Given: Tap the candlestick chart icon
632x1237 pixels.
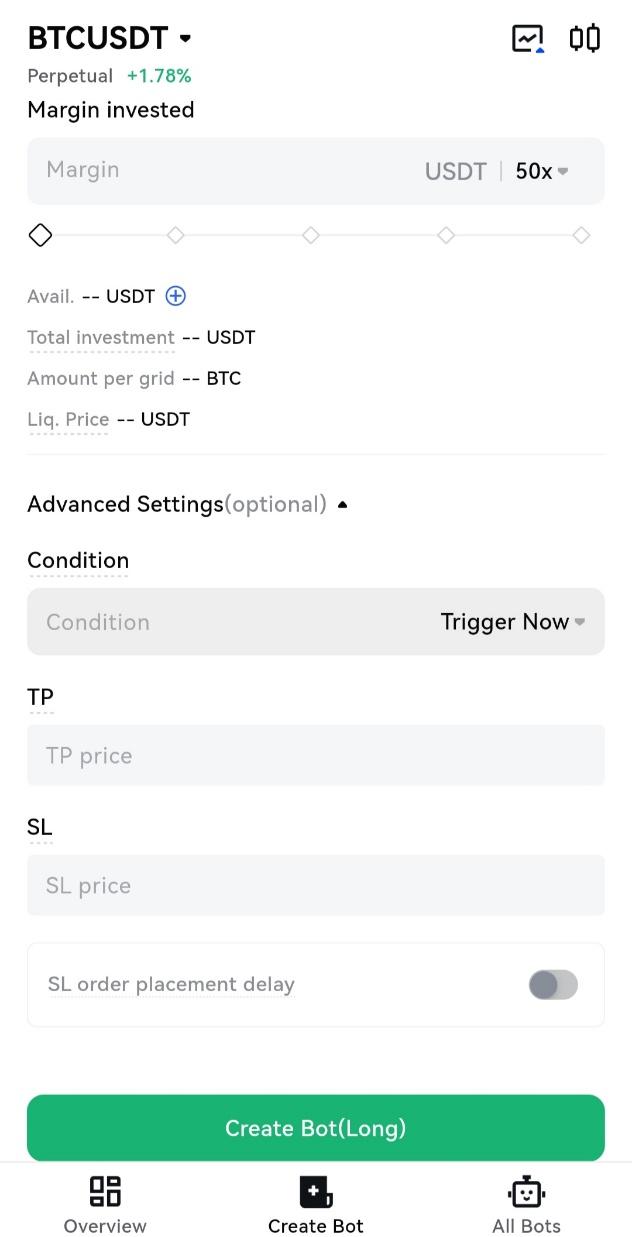Looking at the screenshot, I should pos(585,39).
